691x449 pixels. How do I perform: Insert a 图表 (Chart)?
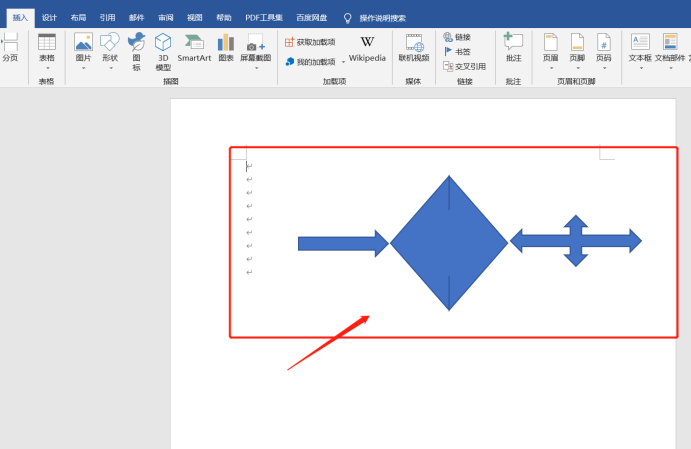pos(226,46)
